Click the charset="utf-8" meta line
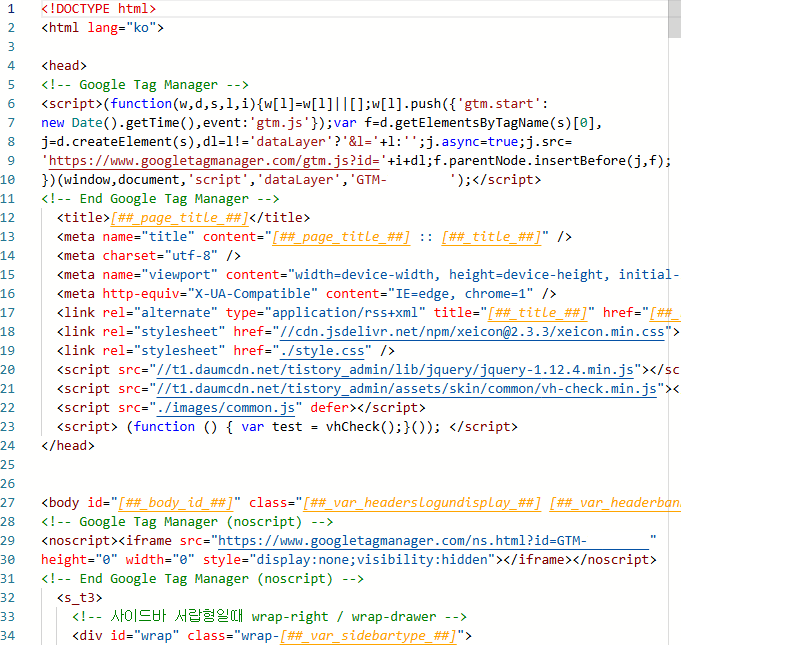The width and height of the screenshot is (795, 645). [149, 256]
